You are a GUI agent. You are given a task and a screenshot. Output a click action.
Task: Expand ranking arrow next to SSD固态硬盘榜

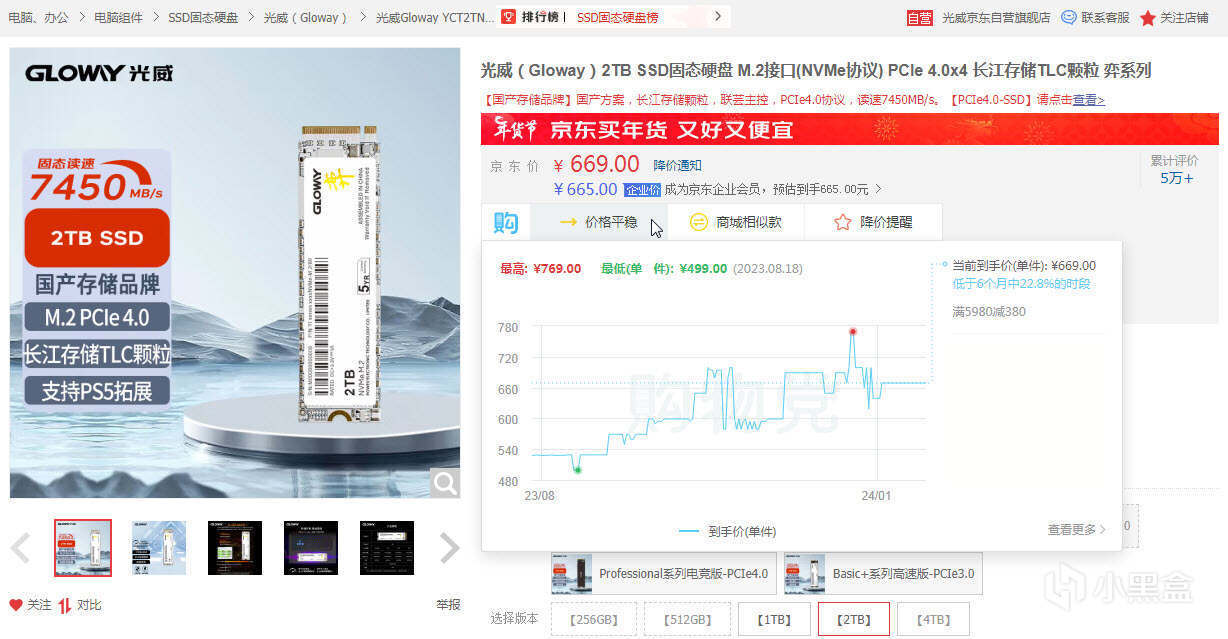tap(717, 16)
